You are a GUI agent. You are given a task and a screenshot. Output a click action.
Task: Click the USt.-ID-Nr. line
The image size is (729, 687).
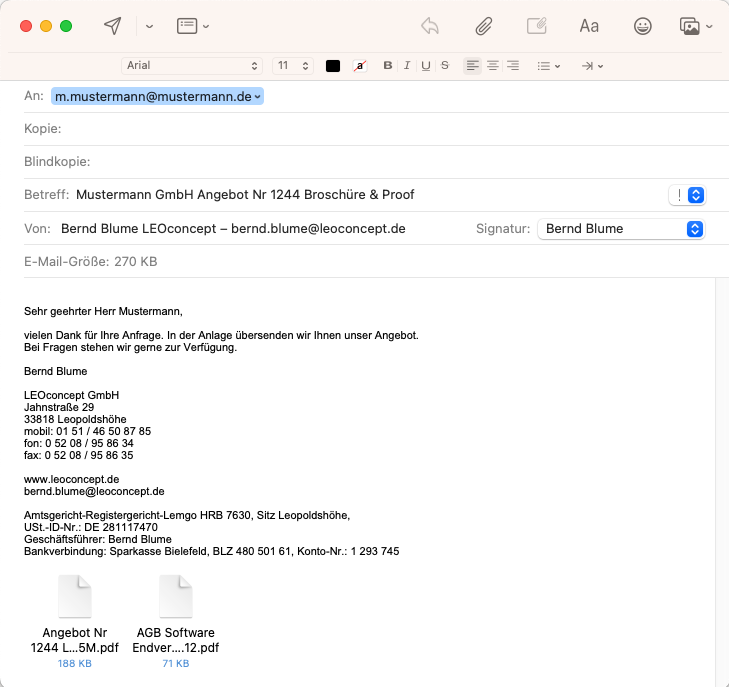[91, 527]
